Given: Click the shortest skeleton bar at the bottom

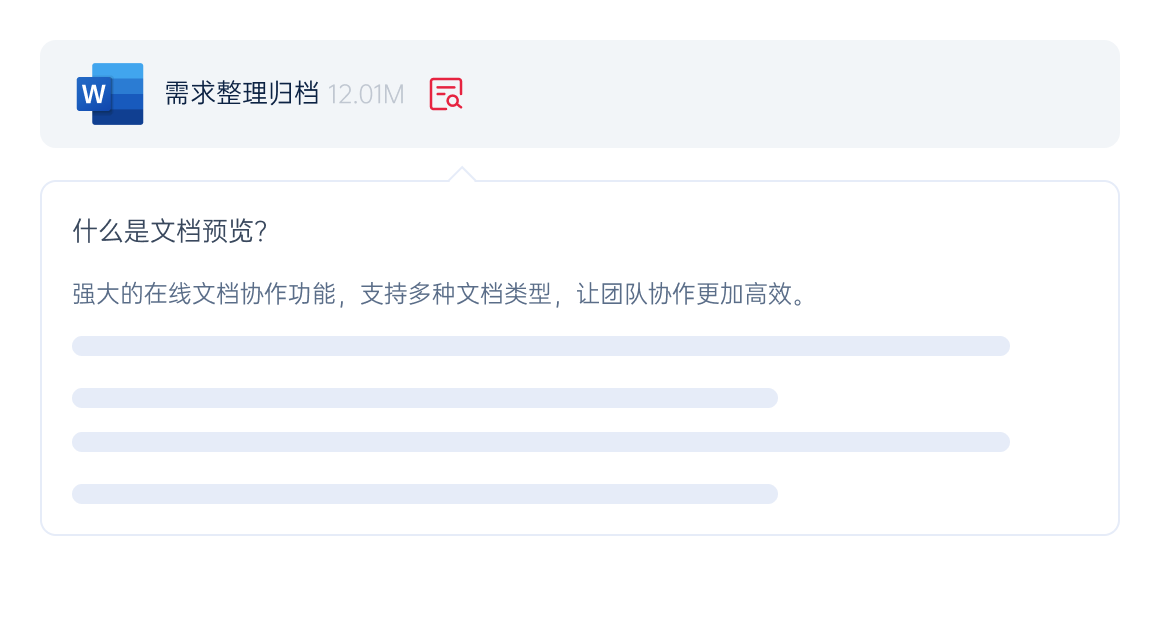Looking at the screenshot, I should point(425,493).
